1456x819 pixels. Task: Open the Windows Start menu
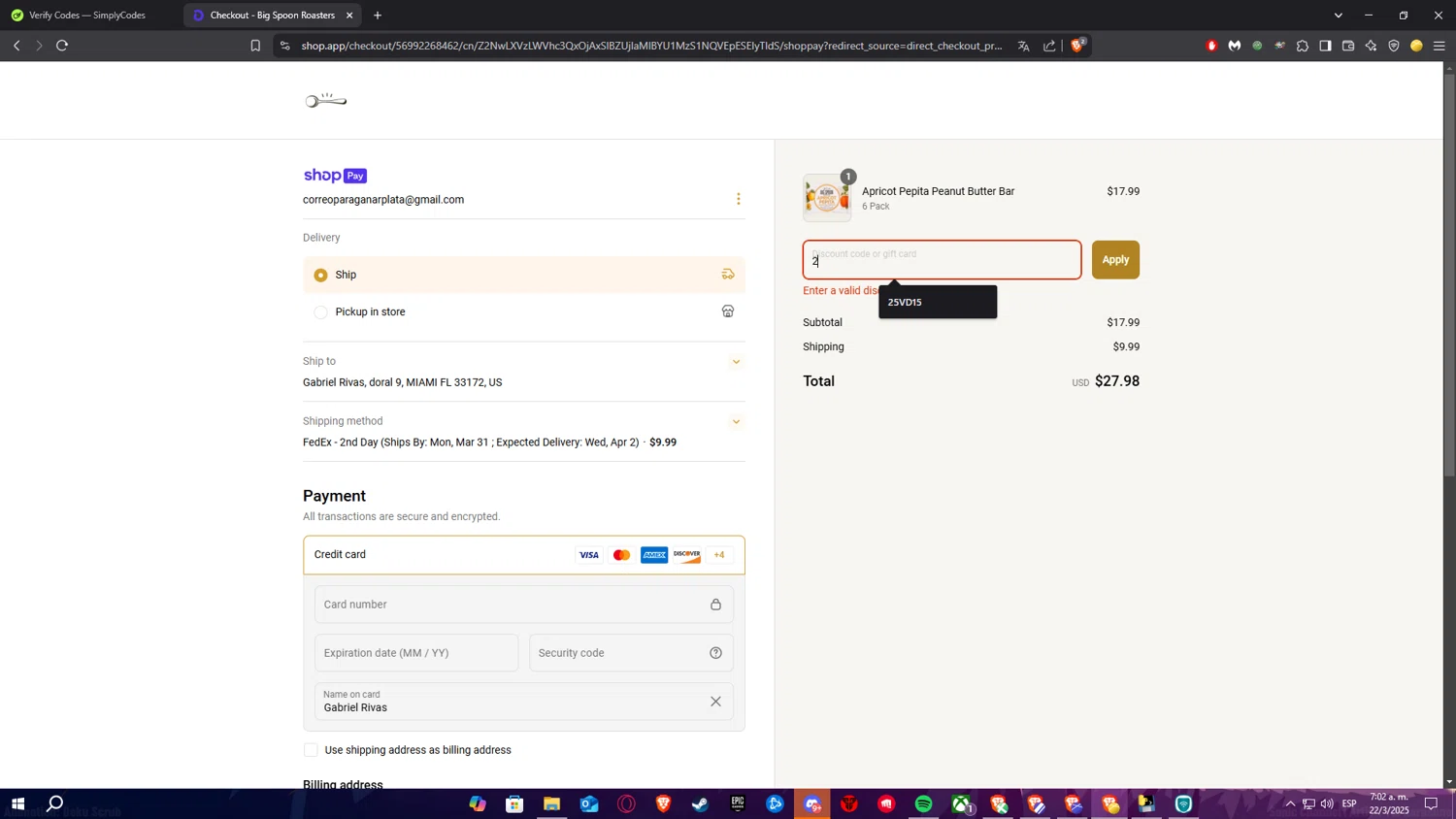point(17,804)
